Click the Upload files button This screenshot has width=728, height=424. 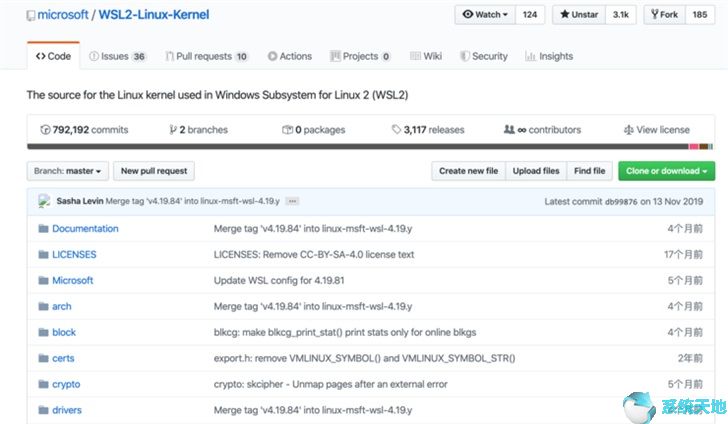pos(536,171)
